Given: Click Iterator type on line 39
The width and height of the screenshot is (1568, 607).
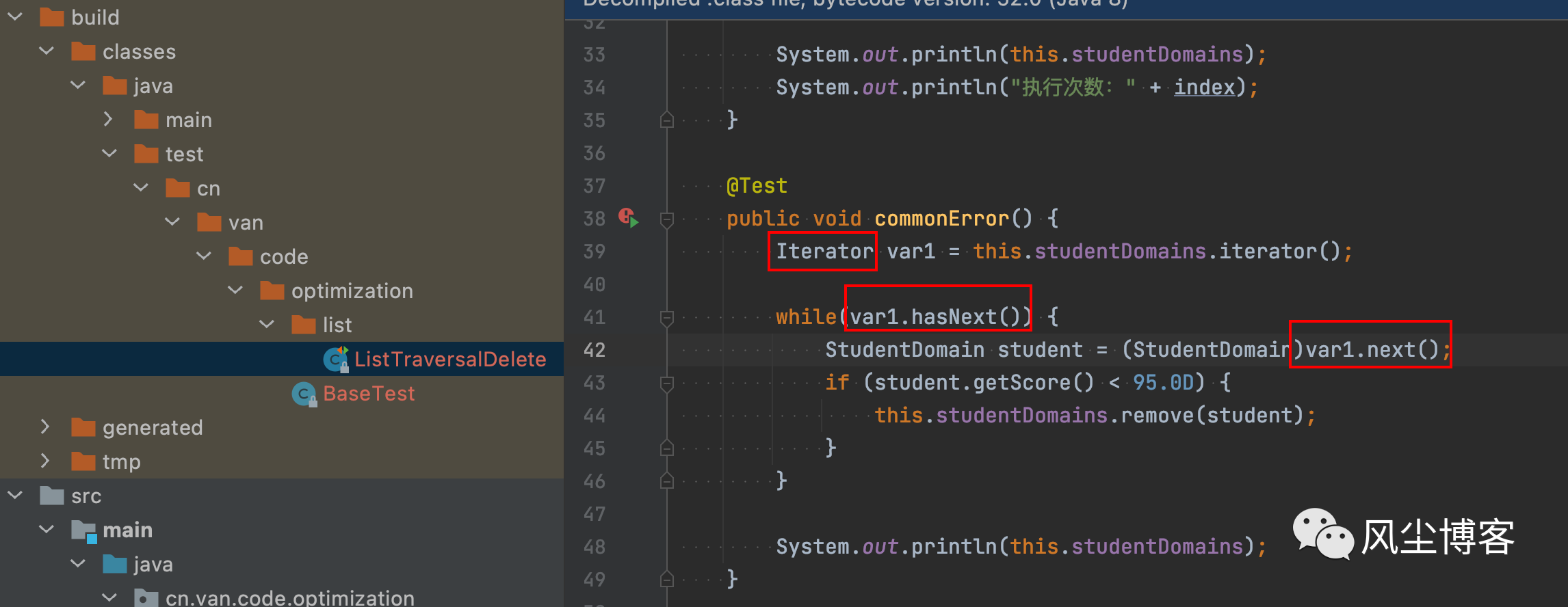Looking at the screenshot, I should tap(825, 252).
